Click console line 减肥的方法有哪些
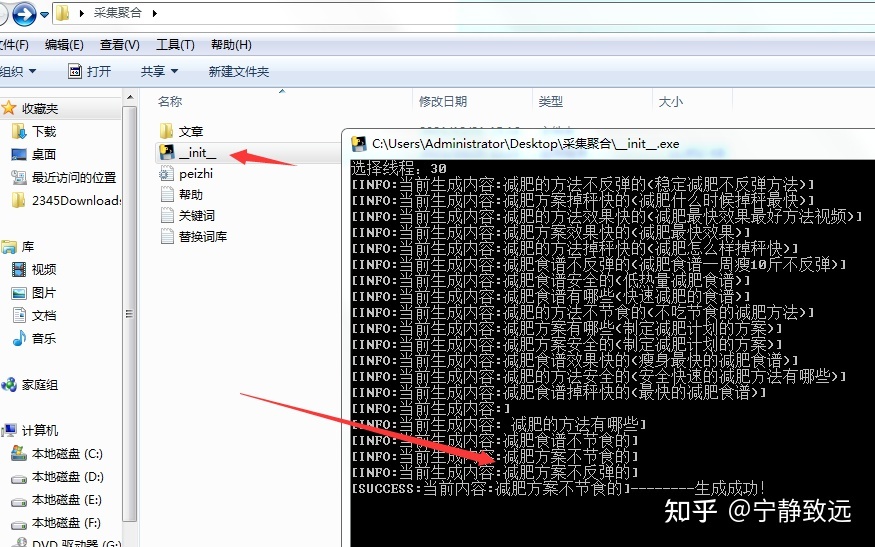Screen dimensions: 875x547 point(499,425)
